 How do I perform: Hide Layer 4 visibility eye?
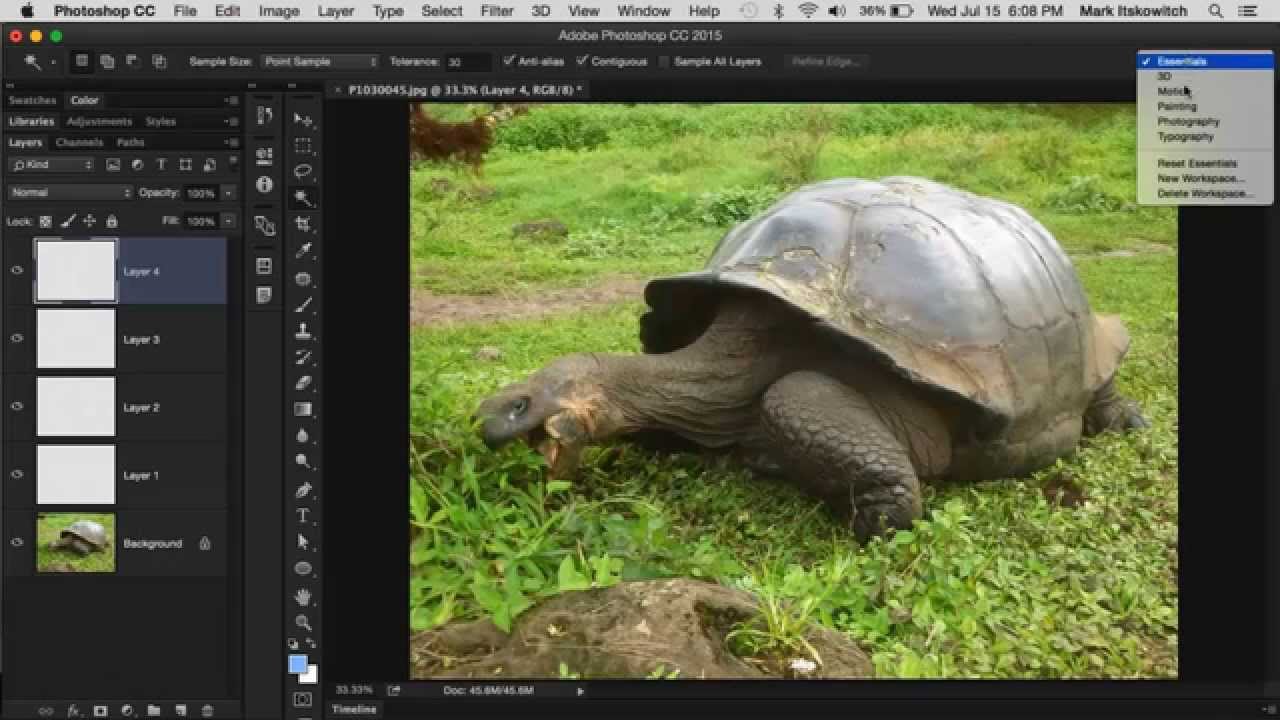pos(17,271)
